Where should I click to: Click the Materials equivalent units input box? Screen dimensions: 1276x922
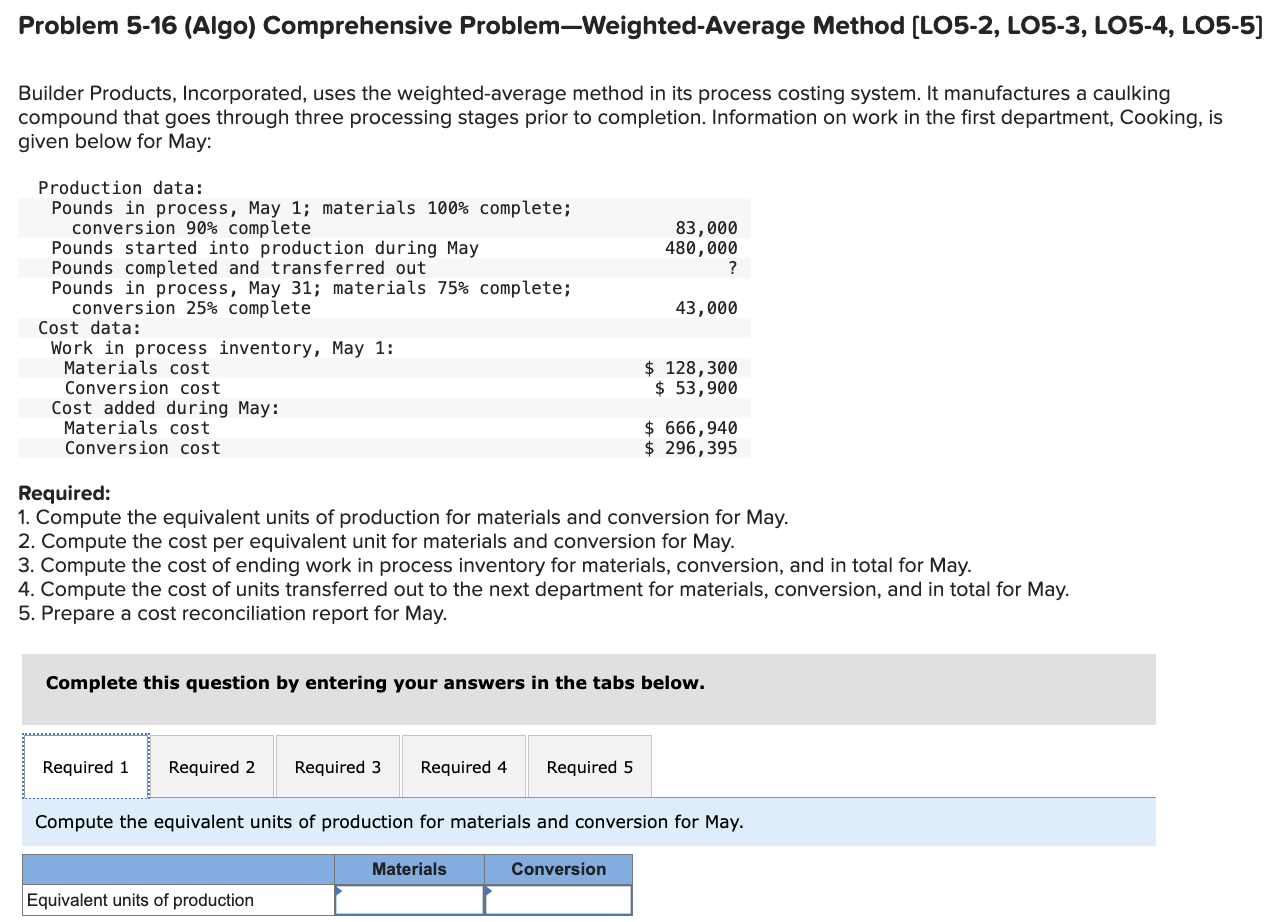coord(412,899)
